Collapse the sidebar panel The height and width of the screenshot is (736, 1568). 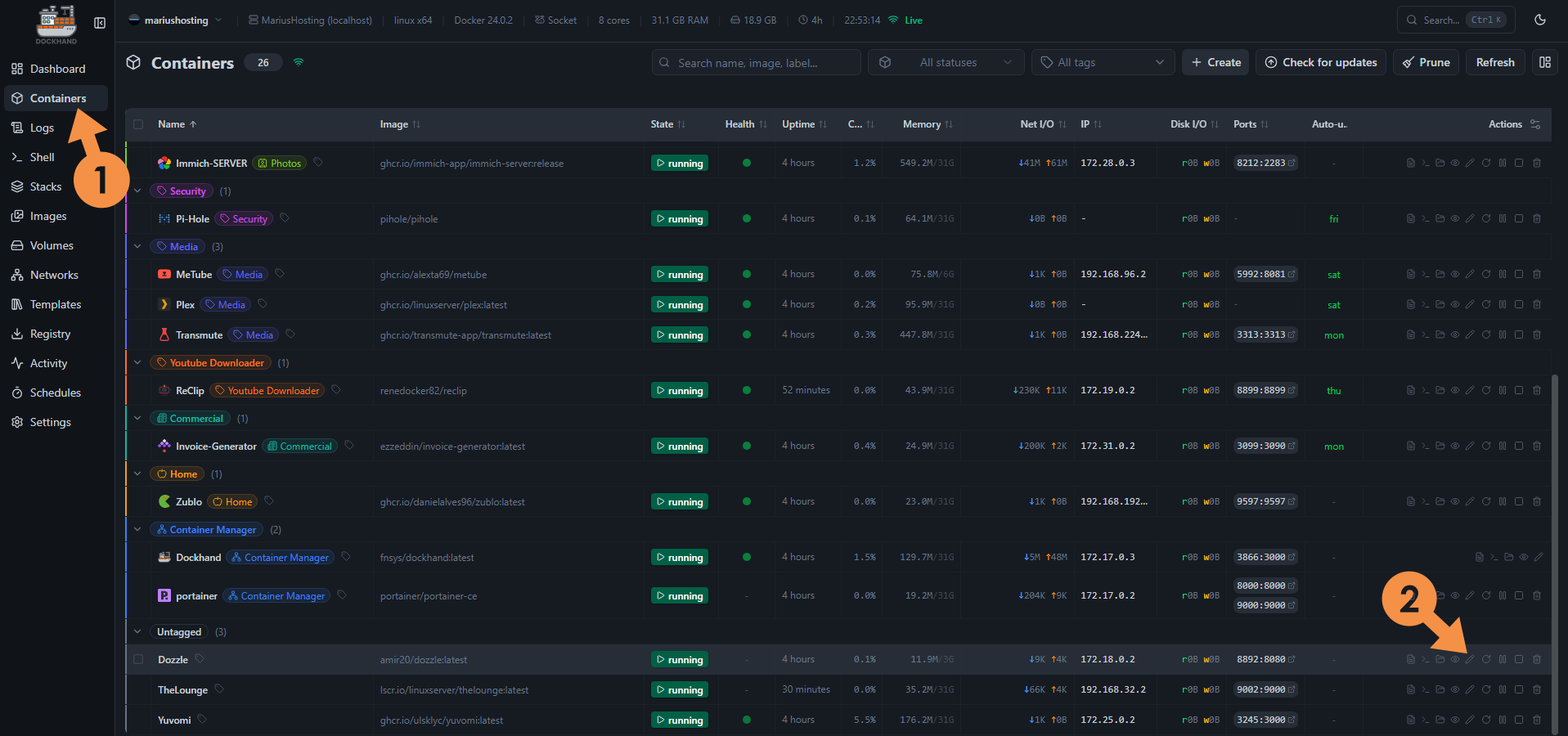click(100, 23)
